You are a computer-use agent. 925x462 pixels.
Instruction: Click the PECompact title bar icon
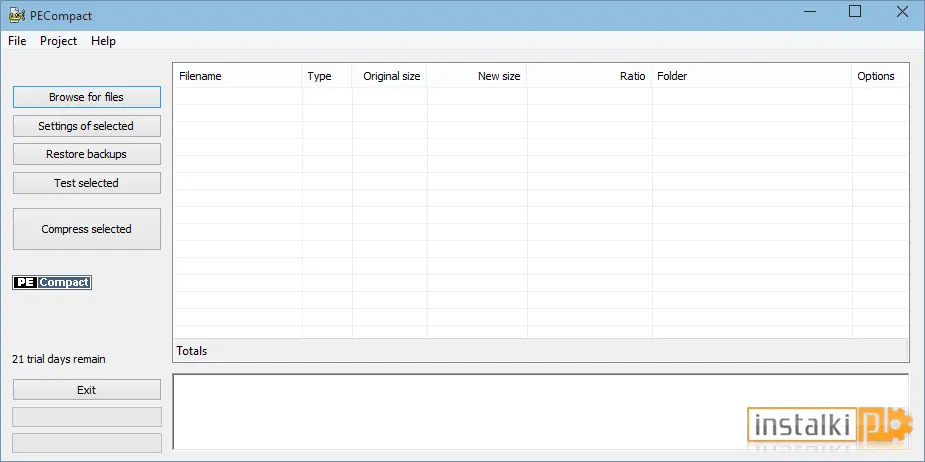[x=17, y=15]
